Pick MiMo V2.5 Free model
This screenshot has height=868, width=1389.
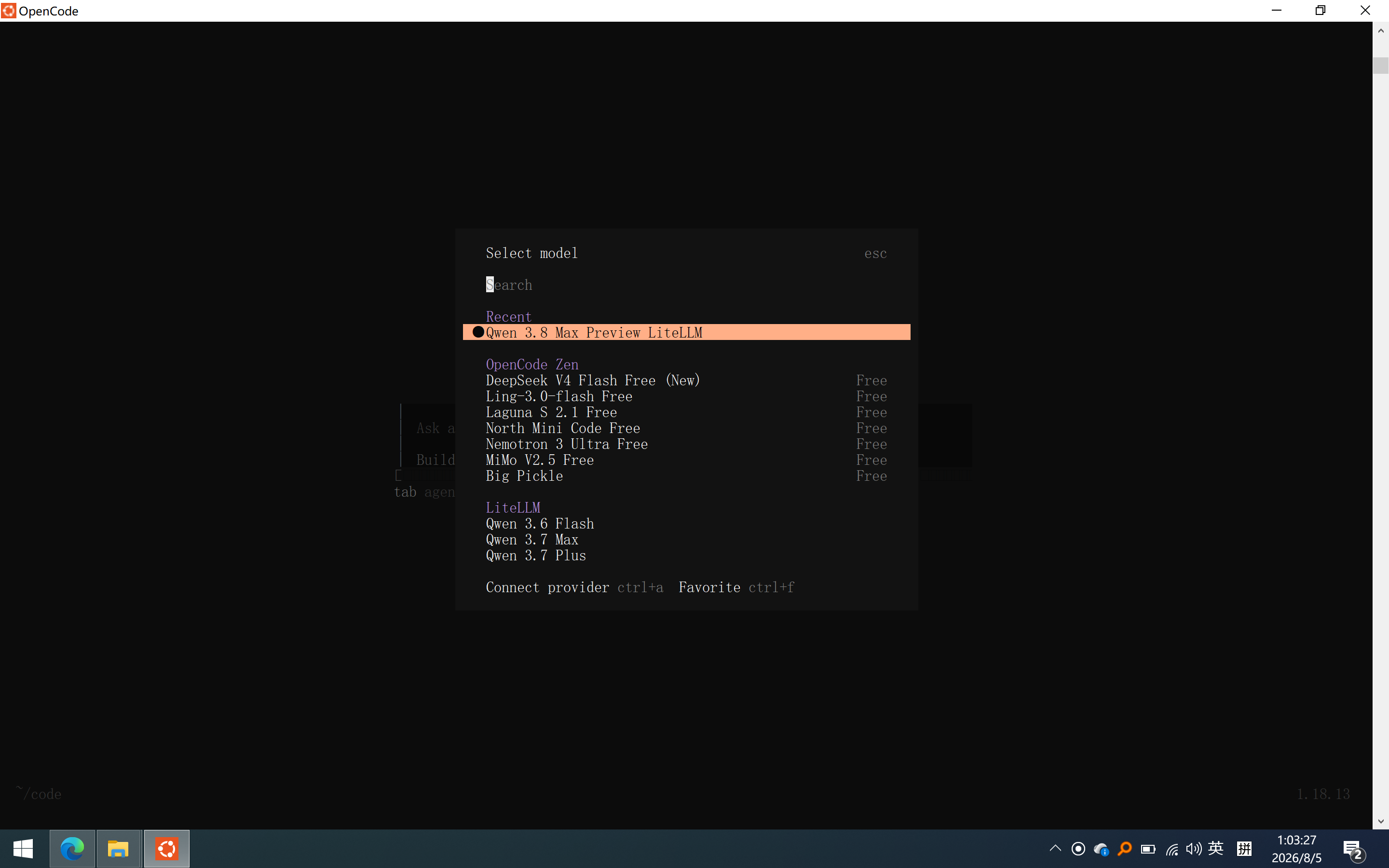pos(686,460)
